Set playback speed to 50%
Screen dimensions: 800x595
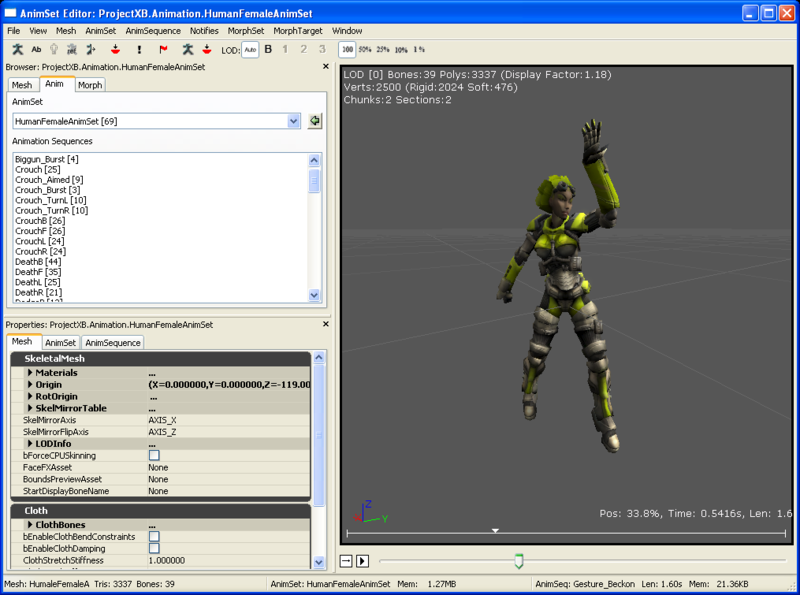tap(366, 49)
